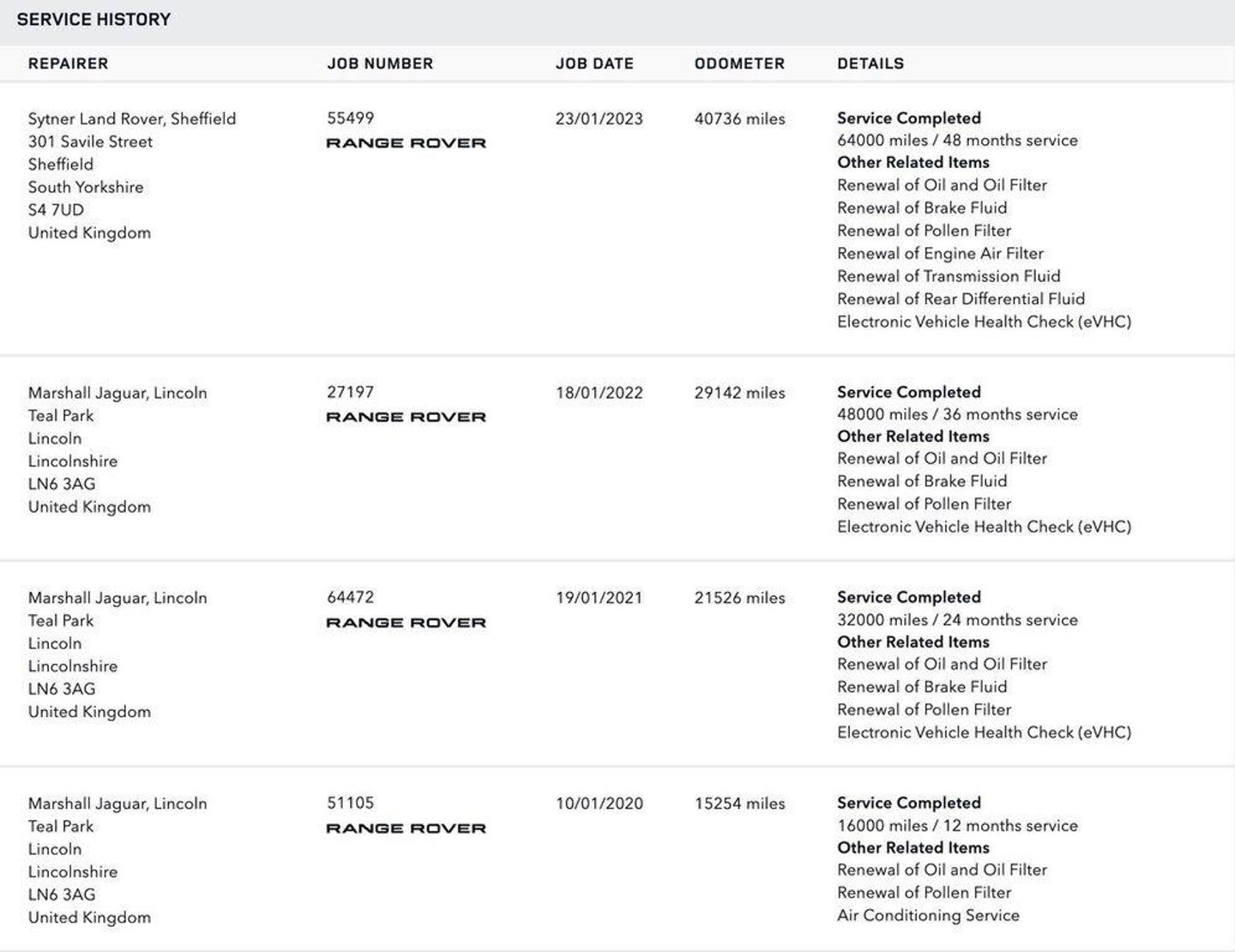
Task: Click the Range Rover logo under job 64472
Action: tap(406, 623)
